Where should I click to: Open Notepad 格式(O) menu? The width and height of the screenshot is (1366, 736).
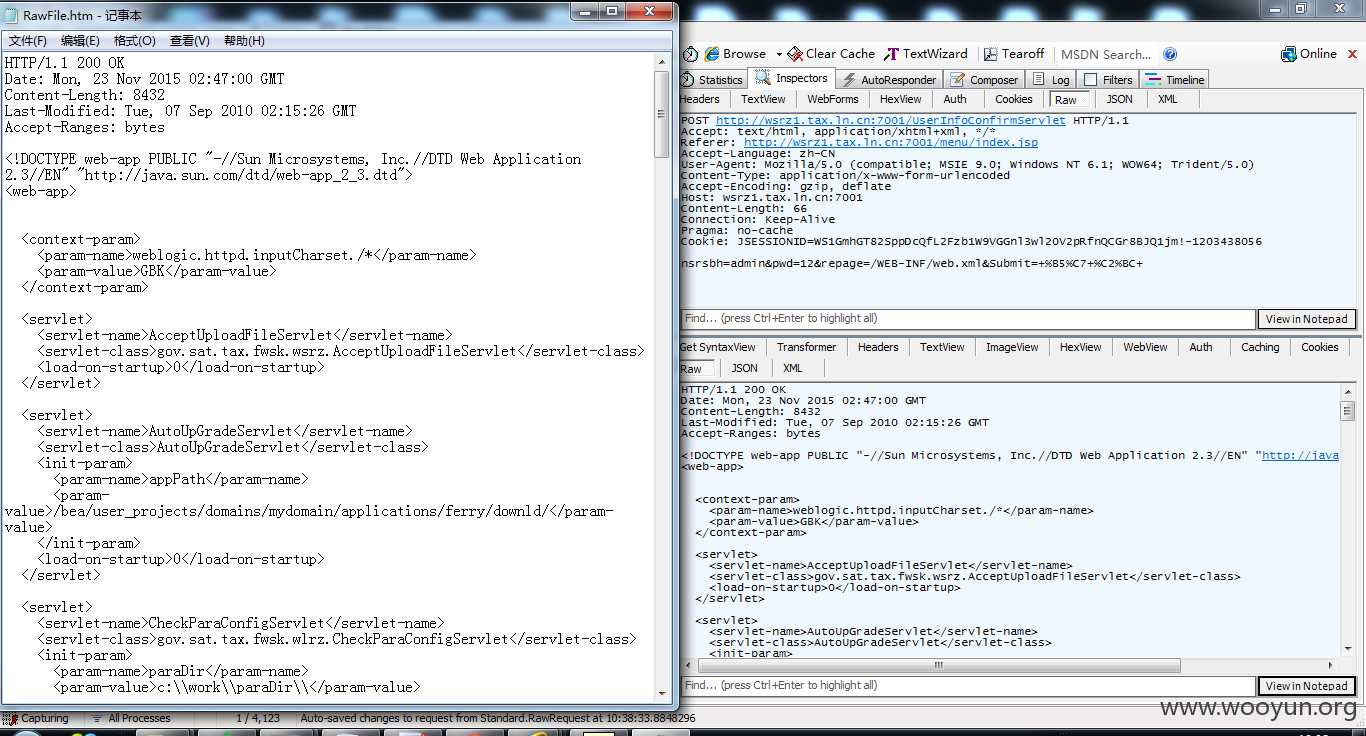tap(135, 41)
